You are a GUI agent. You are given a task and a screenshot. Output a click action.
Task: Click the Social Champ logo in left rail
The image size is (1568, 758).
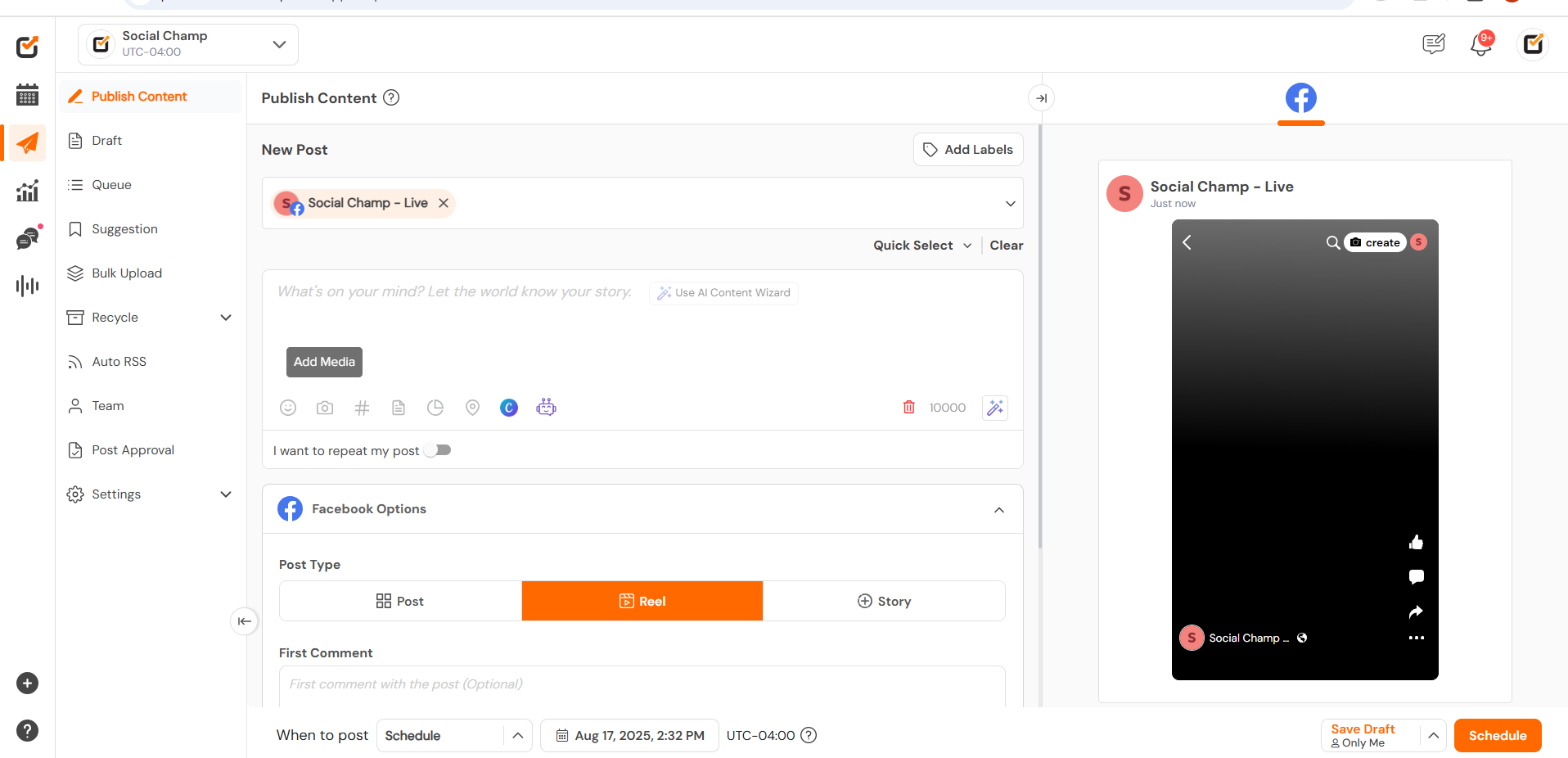tap(27, 47)
